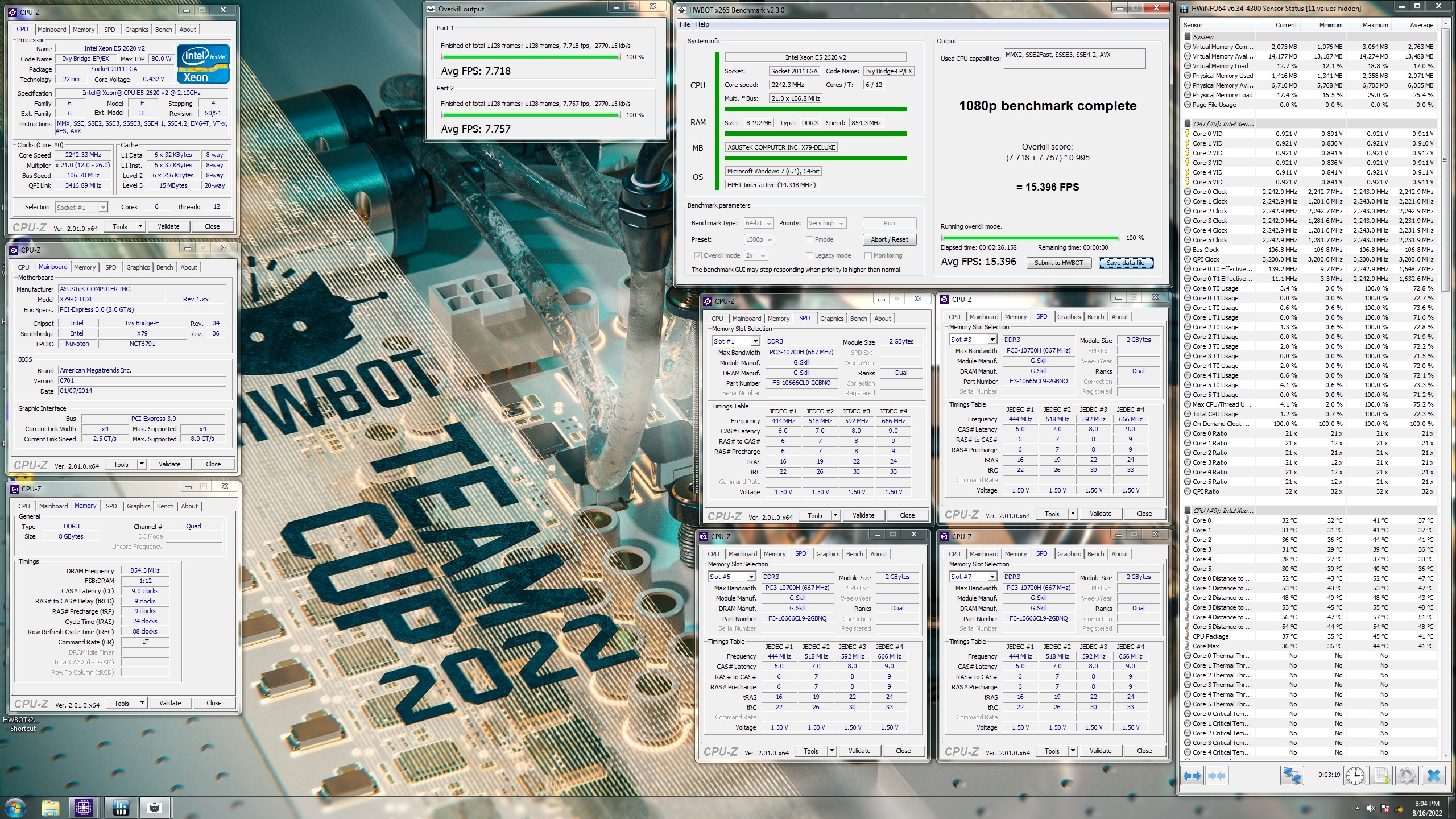The height and width of the screenshot is (819, 1456).
Task: Show hidden tray icons arrow
Action: coord(1358,808)
